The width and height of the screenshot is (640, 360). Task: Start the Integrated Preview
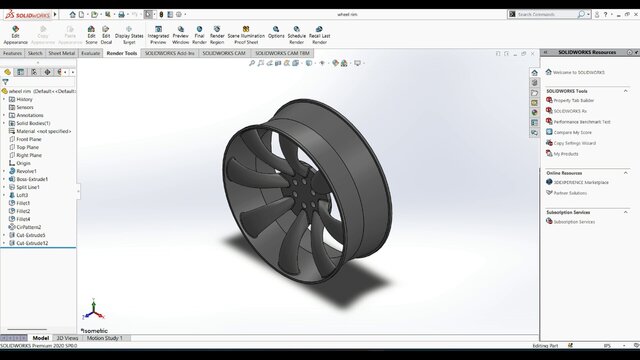[x=158, y=35]
